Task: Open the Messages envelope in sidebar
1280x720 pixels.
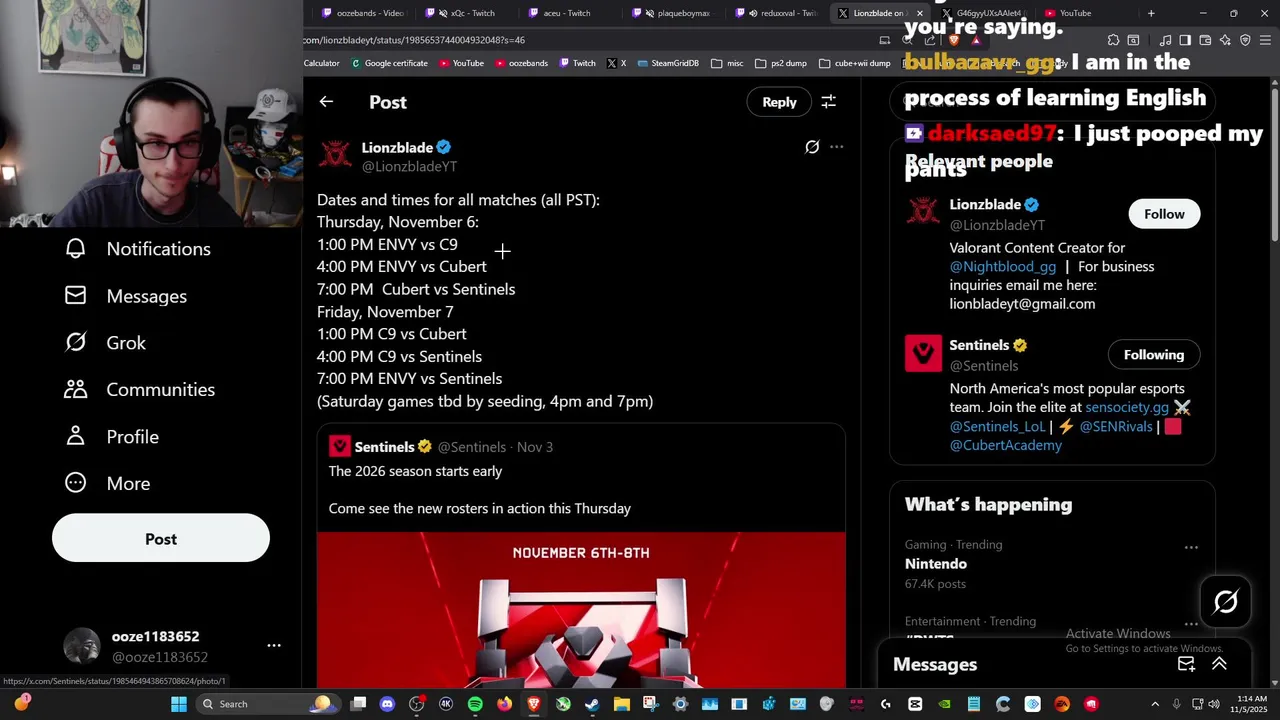Action: pos(75,296)
